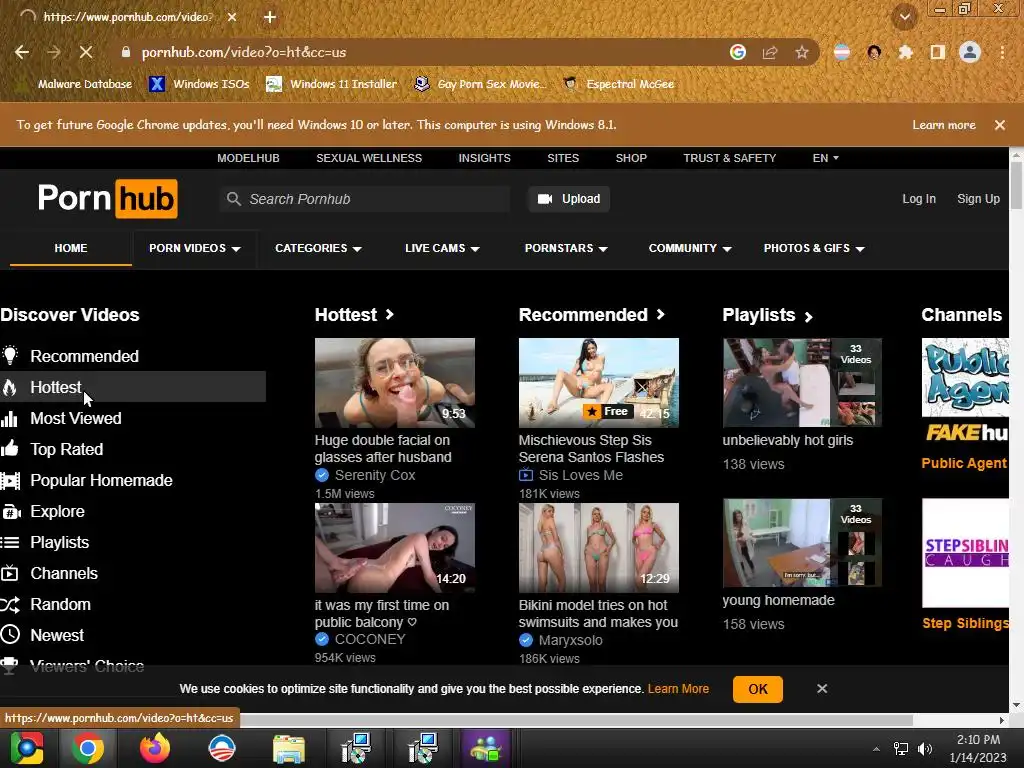Click the browser back arrow
This screenshot has width=1024, height=768.
click(x=22, y=52)
